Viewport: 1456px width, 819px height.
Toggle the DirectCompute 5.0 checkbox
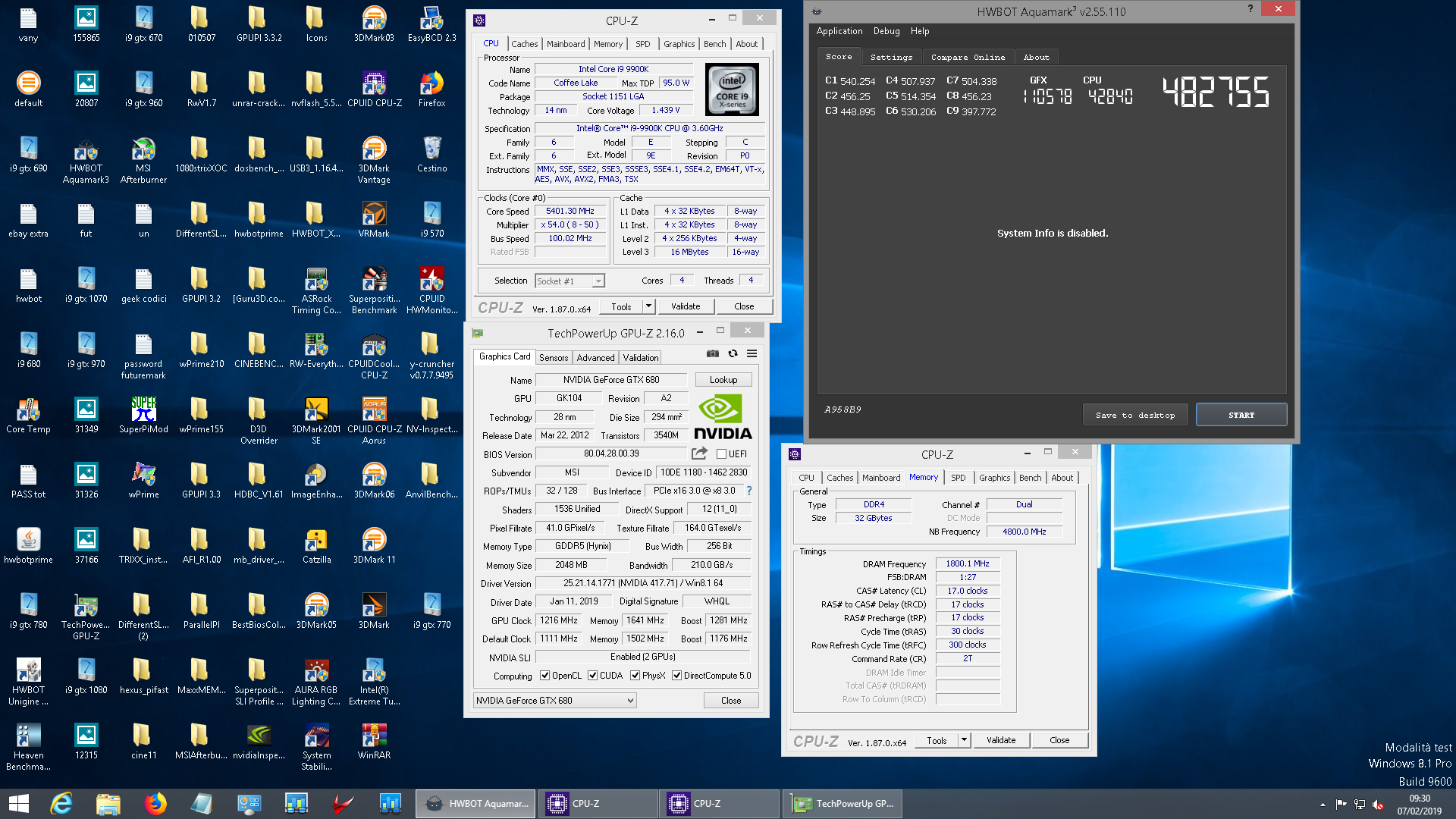click(x=676, y=676)
